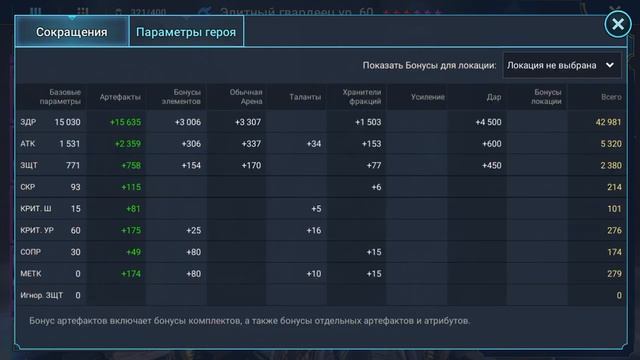Click the artifact bonus footnote text
640x360 pixels.
(249, 321)
